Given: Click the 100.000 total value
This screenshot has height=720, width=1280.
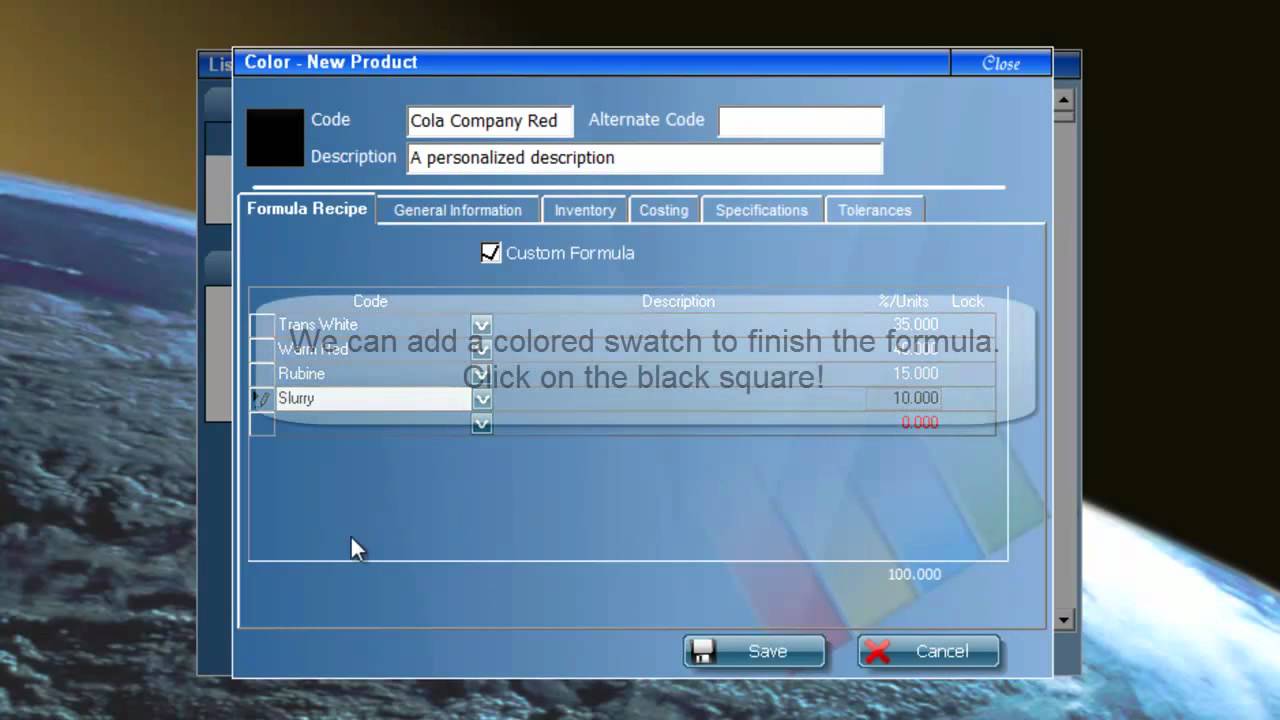Looking at the screenshot, I should tap(914, 574).
